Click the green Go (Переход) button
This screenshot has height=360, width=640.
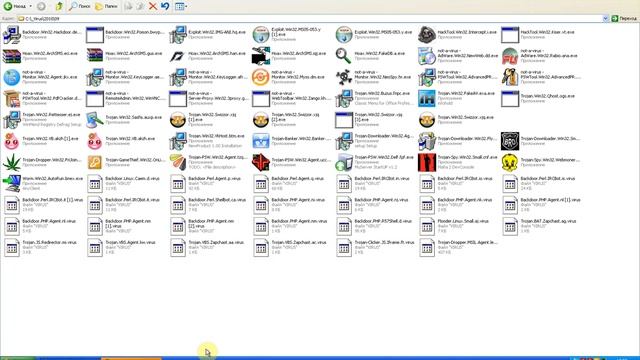624,18
